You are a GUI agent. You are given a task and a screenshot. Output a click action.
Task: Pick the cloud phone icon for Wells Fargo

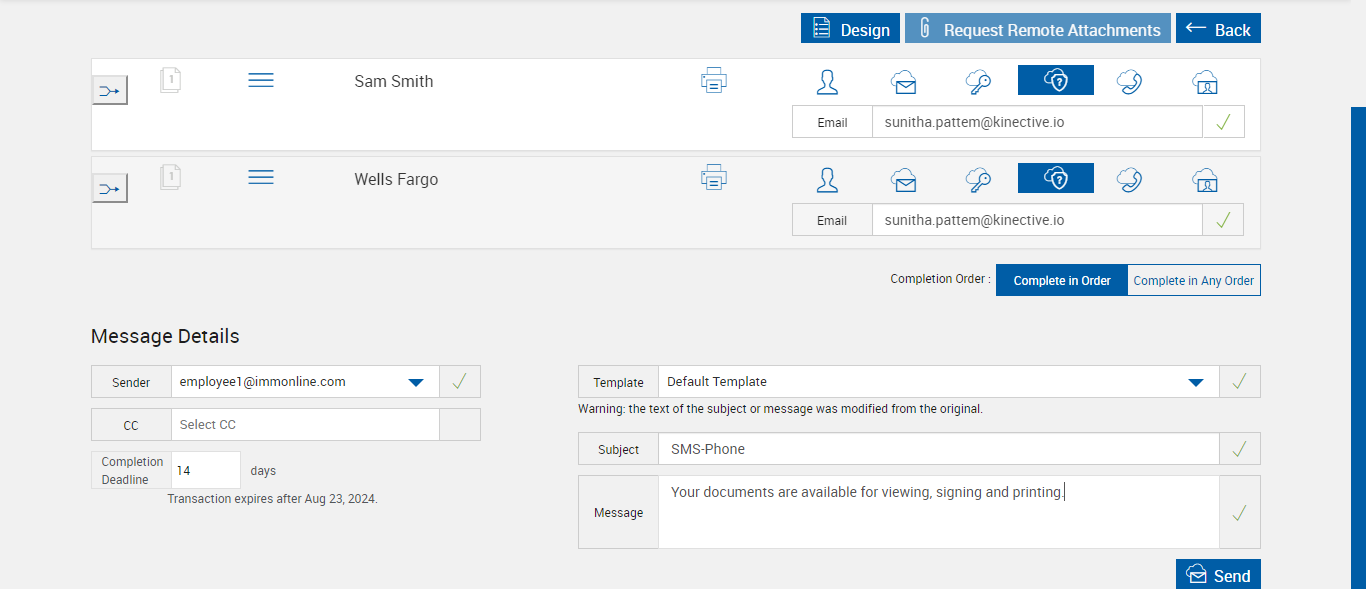point(1130,179)
